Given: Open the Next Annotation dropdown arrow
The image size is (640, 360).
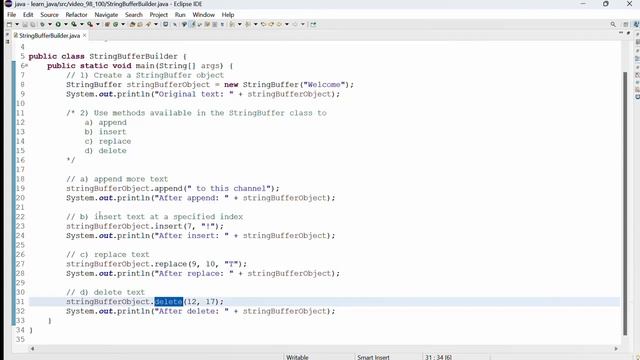Looking at the screenshot, I should tap(240, 24).
